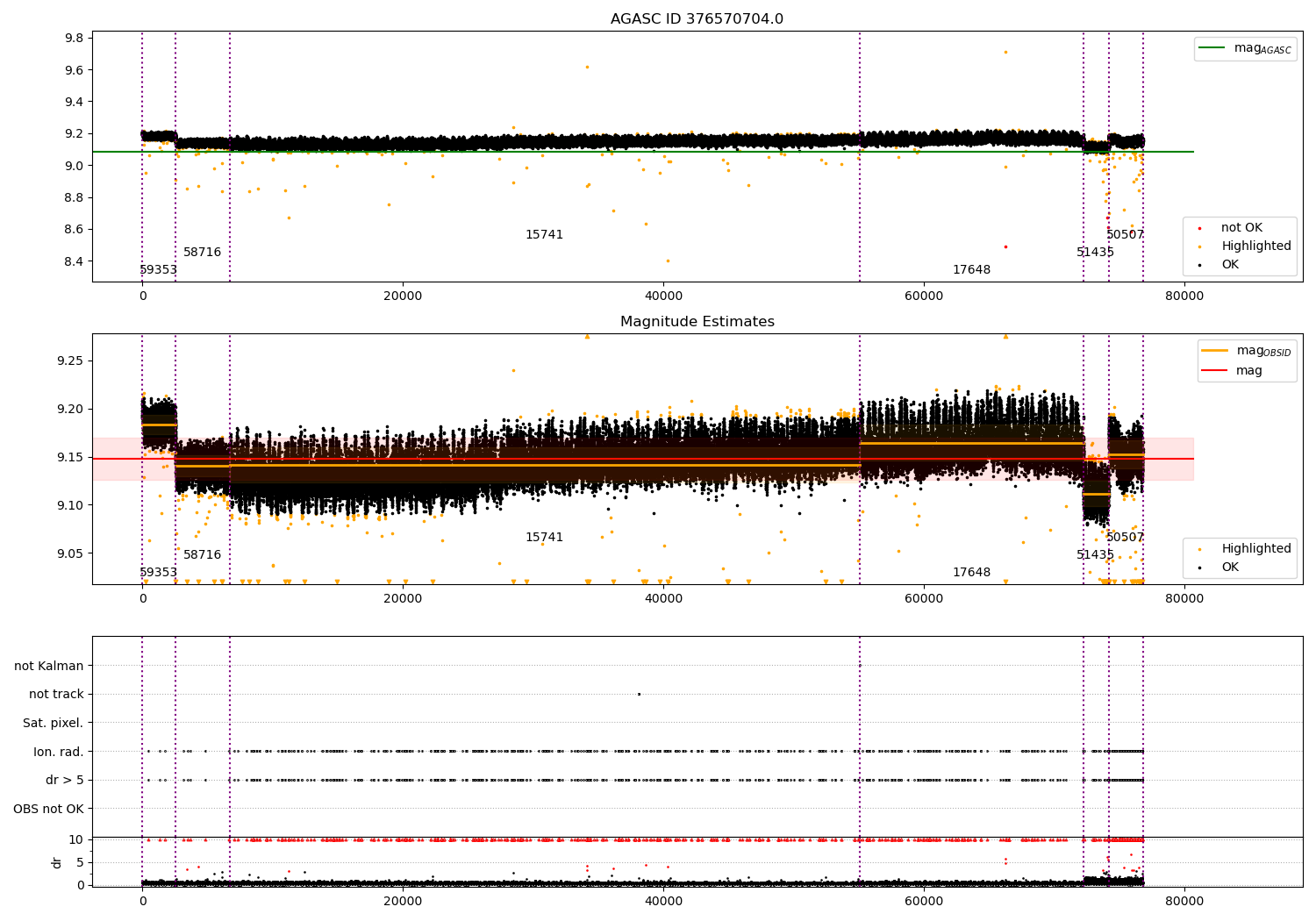Click the "OBS not OK" axis label
This screenshot has height=921, width=1316.
point(48,809)
